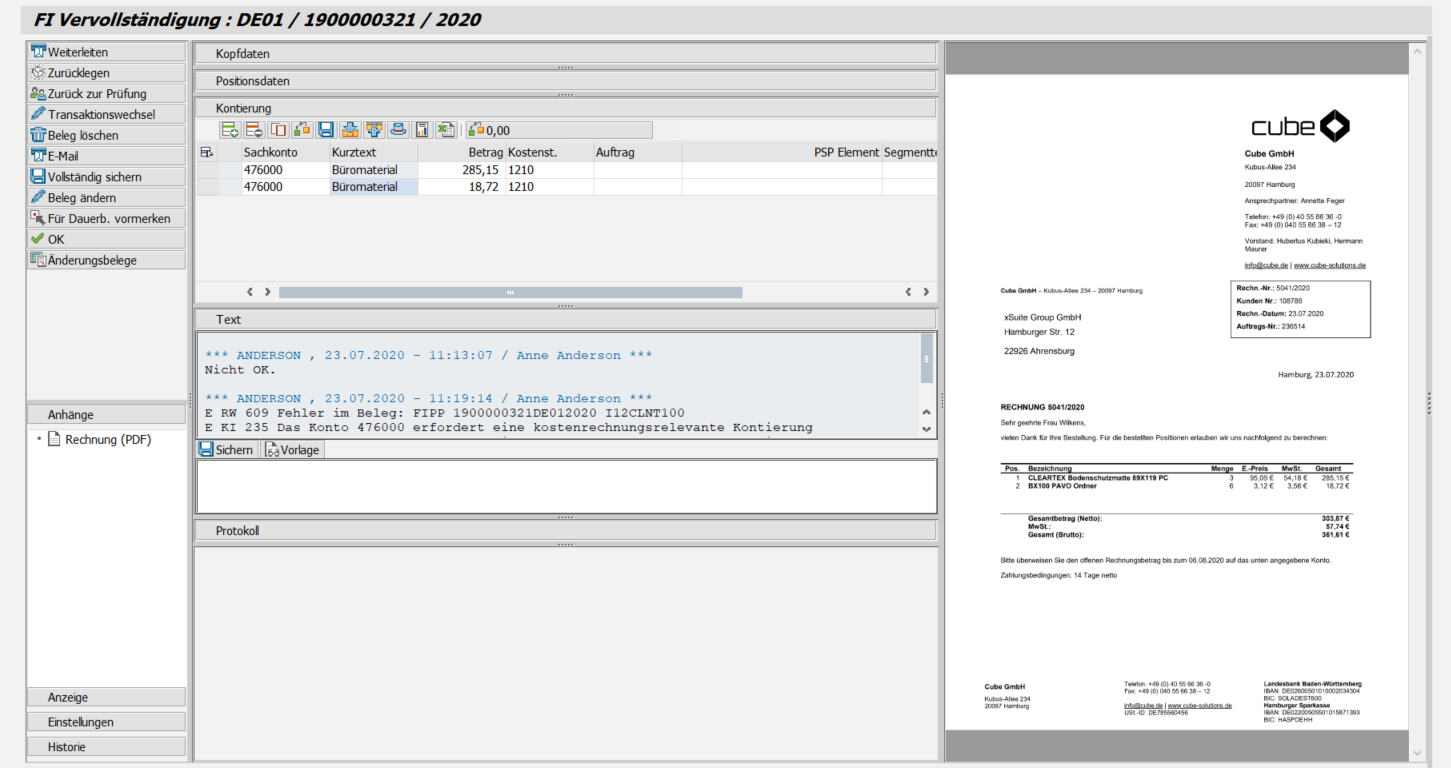The image size is (1451, 768).
Task: Click the Vollständig sichern button
Action: point(106,177)
